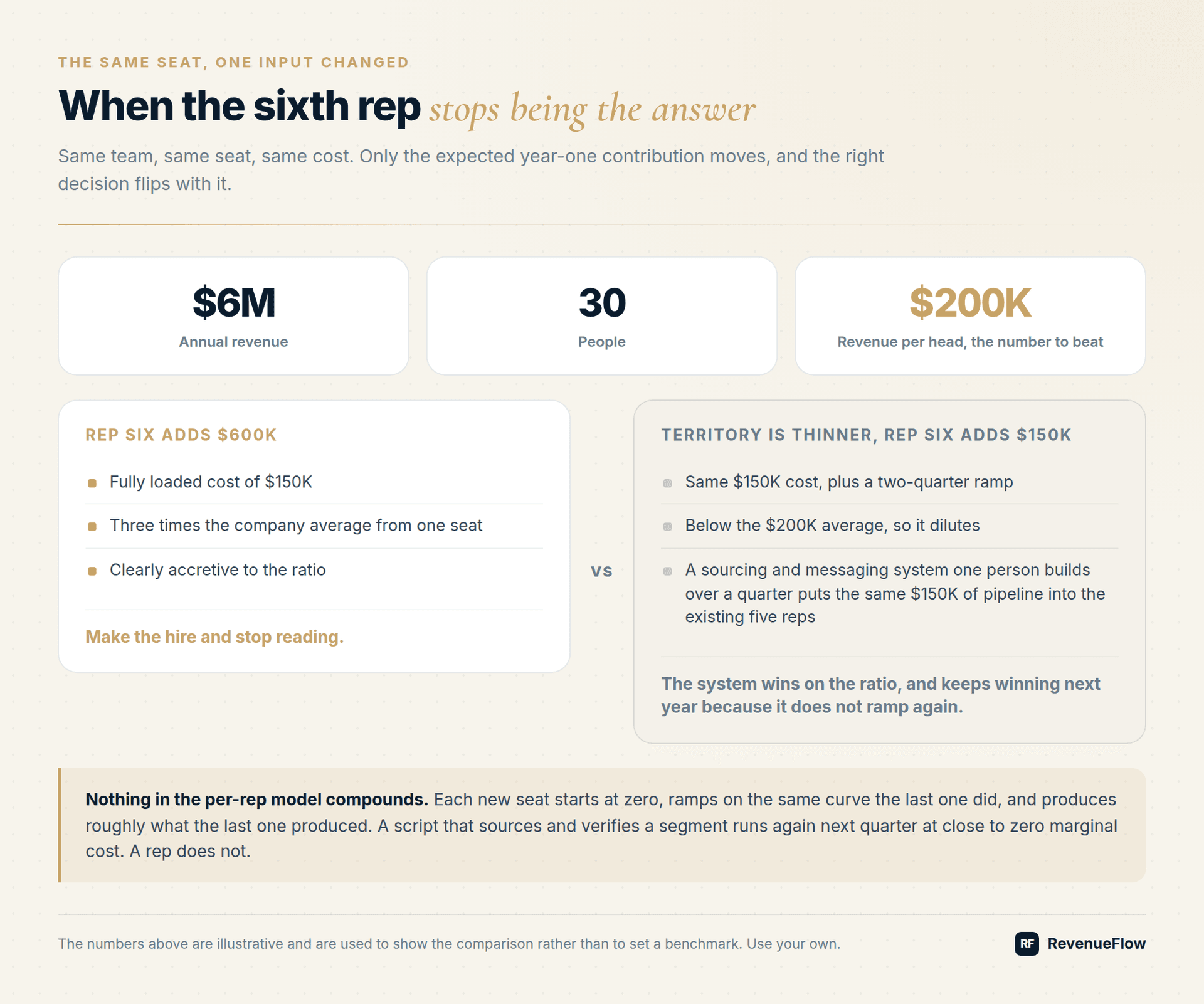
Task: Click the illustrative numbers footer disclaimer
Action: pos(449,943)
